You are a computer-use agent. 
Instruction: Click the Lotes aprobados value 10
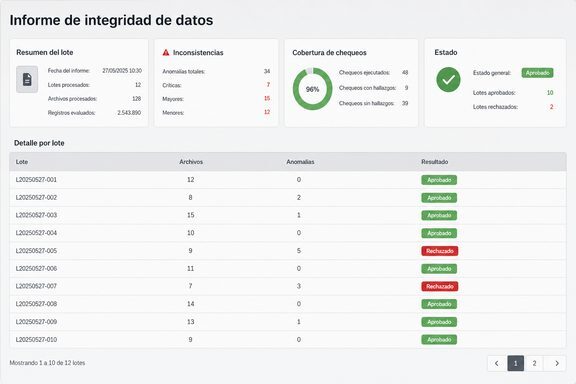pos(550,93)
